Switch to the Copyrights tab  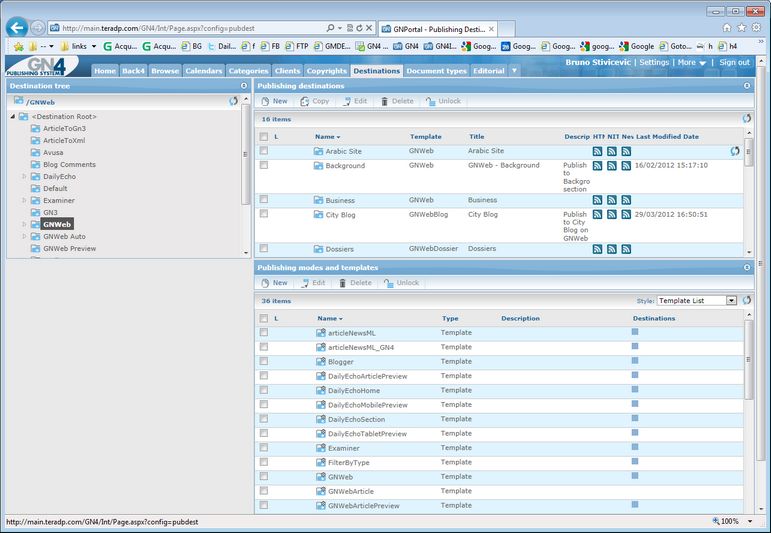(x=326, y=71)
